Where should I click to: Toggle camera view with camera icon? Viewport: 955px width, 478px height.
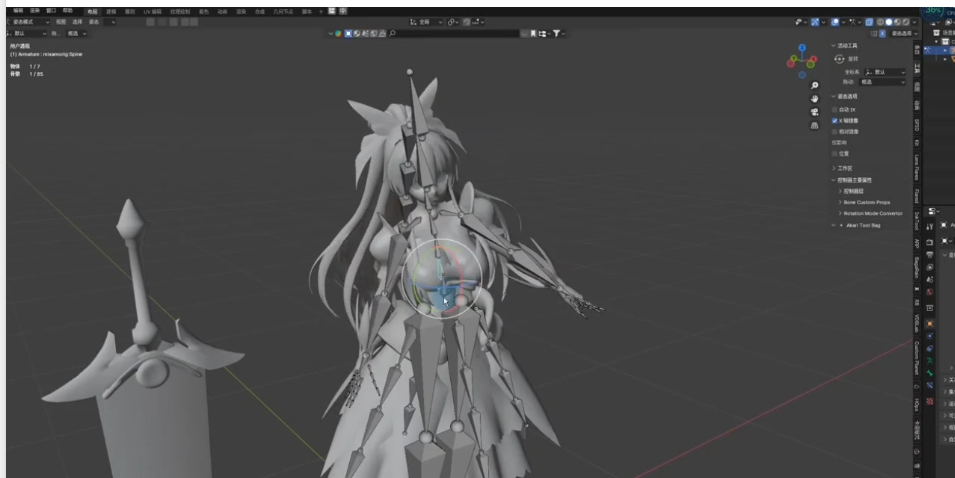click(814, 112)
